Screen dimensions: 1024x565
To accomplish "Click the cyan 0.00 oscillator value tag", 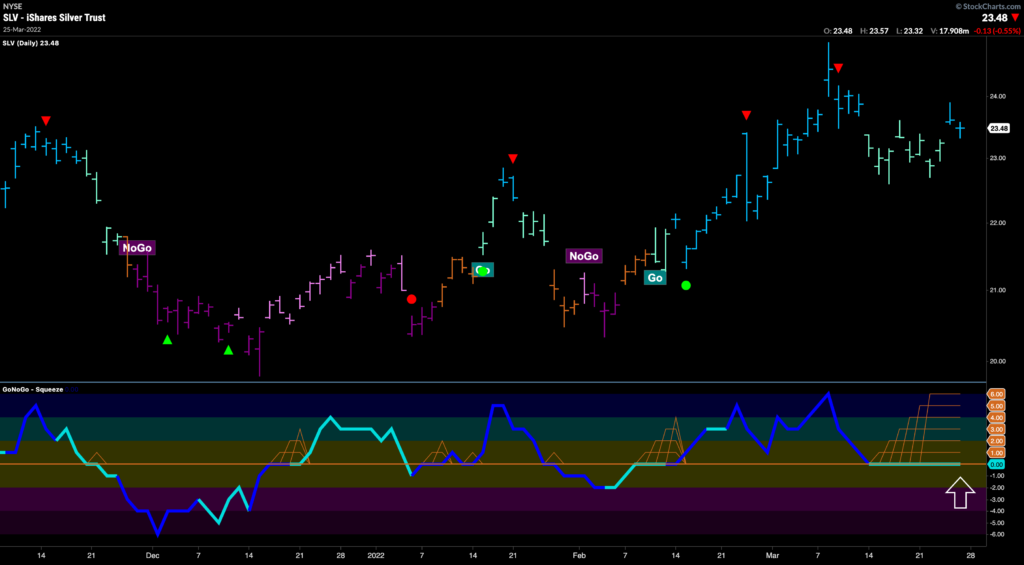I will pos(997,464).
